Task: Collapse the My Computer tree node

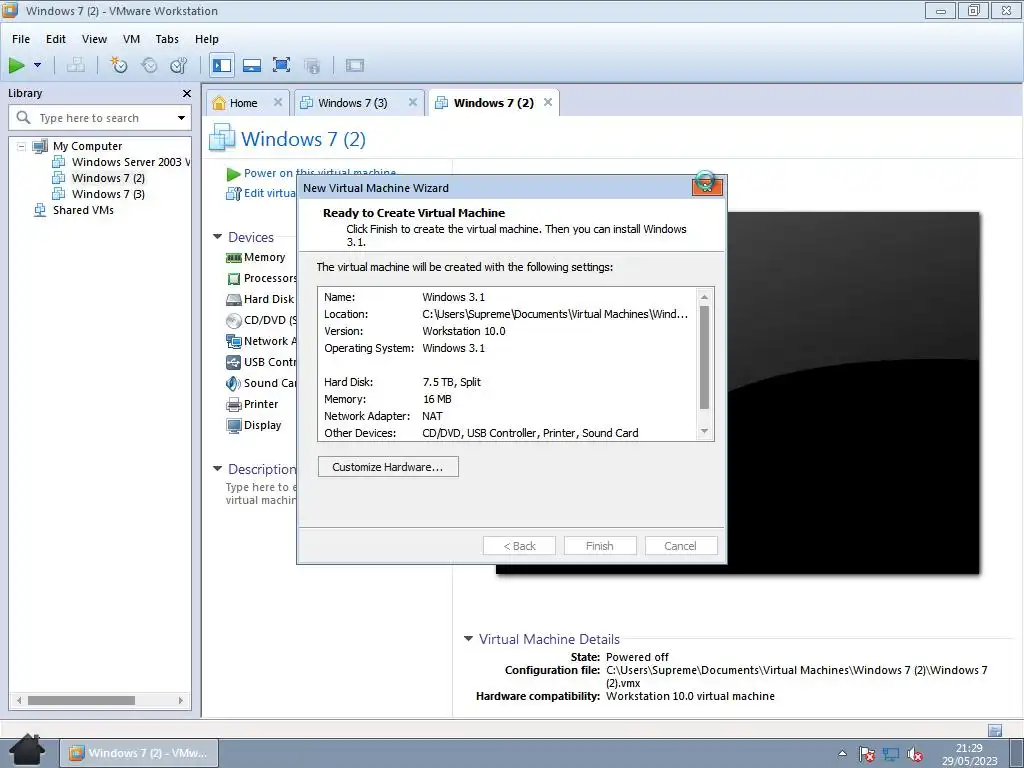Action: pyautogui.click(x=21, y=146)
